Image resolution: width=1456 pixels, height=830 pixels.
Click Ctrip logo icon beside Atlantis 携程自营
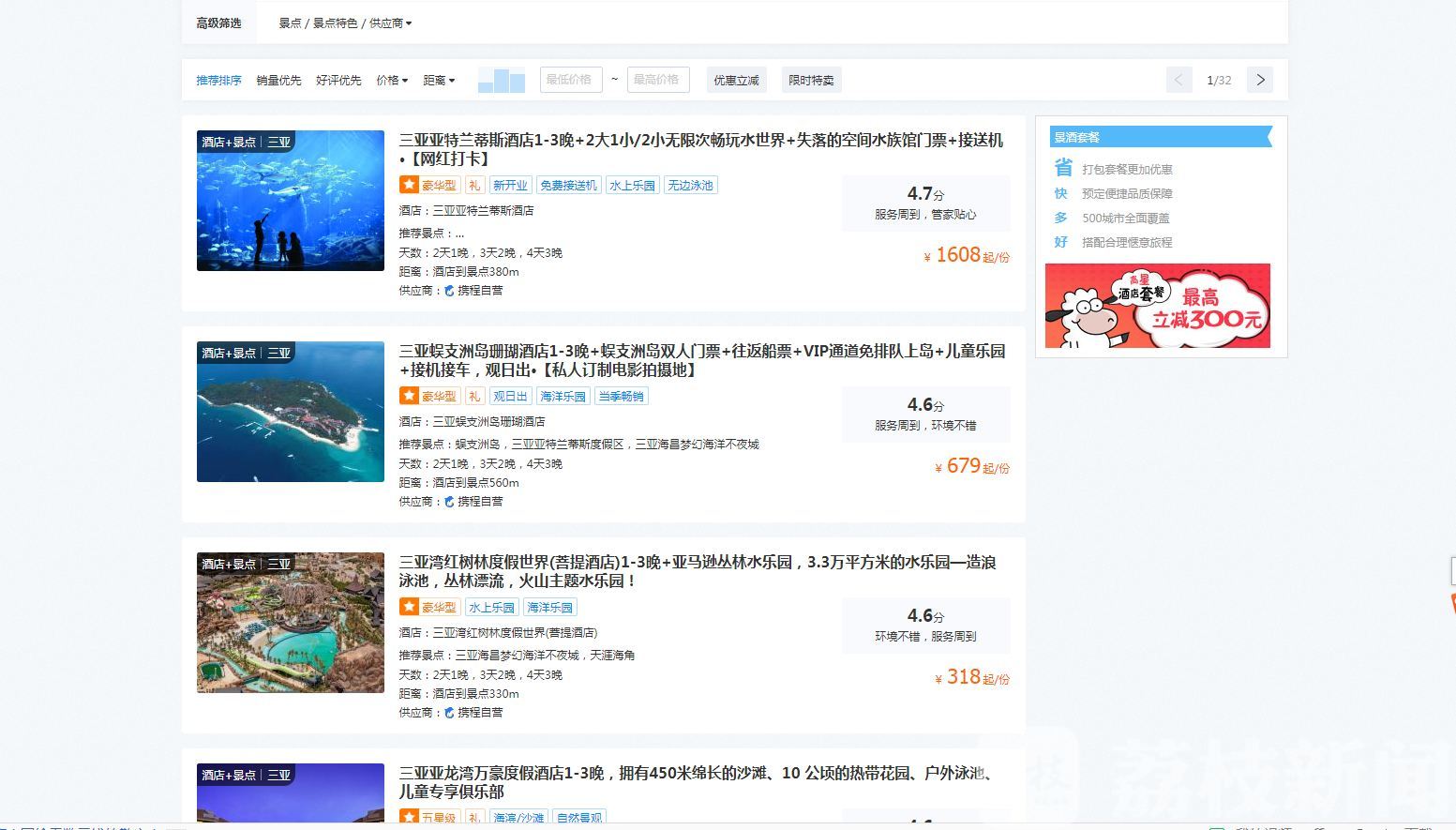tap(450, 291)
